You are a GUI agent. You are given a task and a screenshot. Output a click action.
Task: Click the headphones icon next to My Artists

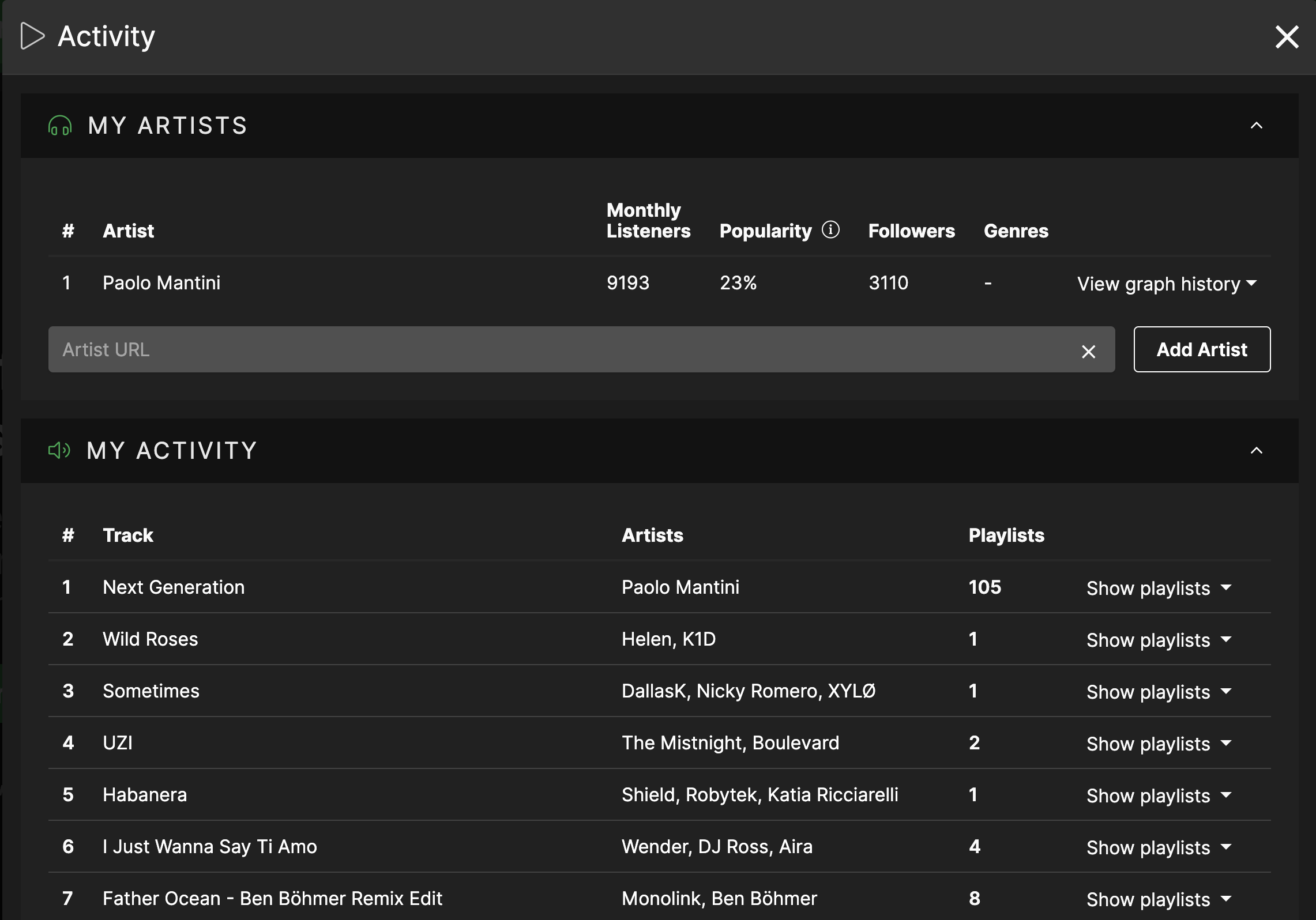coord(60,126)
